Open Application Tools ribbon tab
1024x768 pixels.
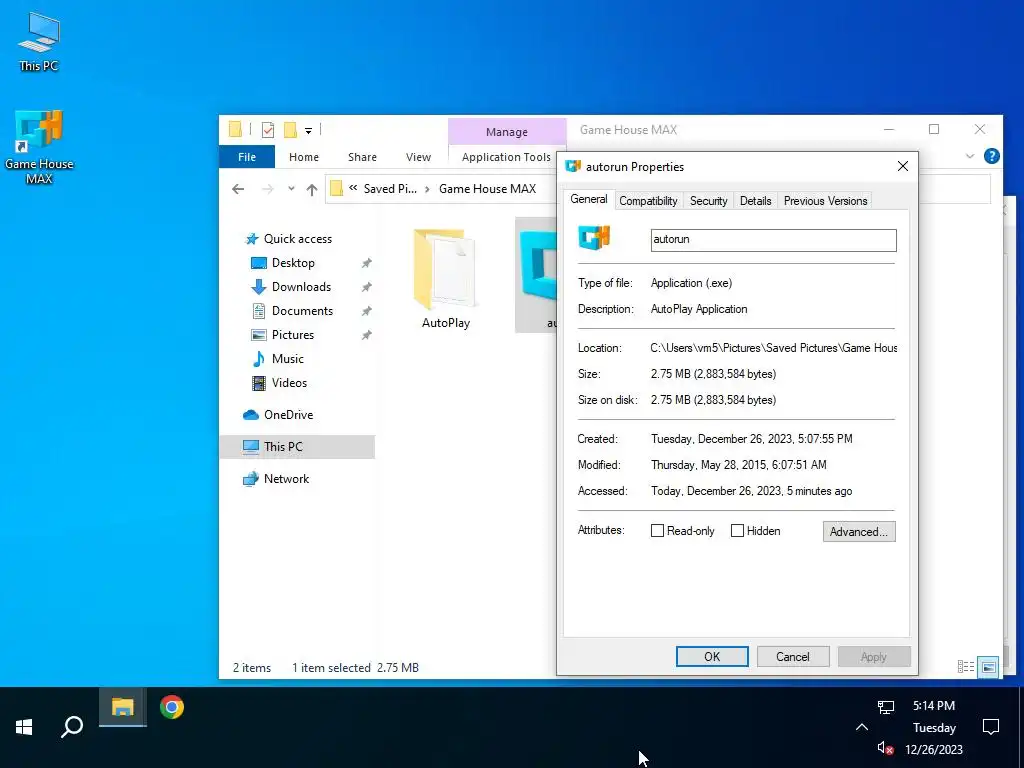506,157
